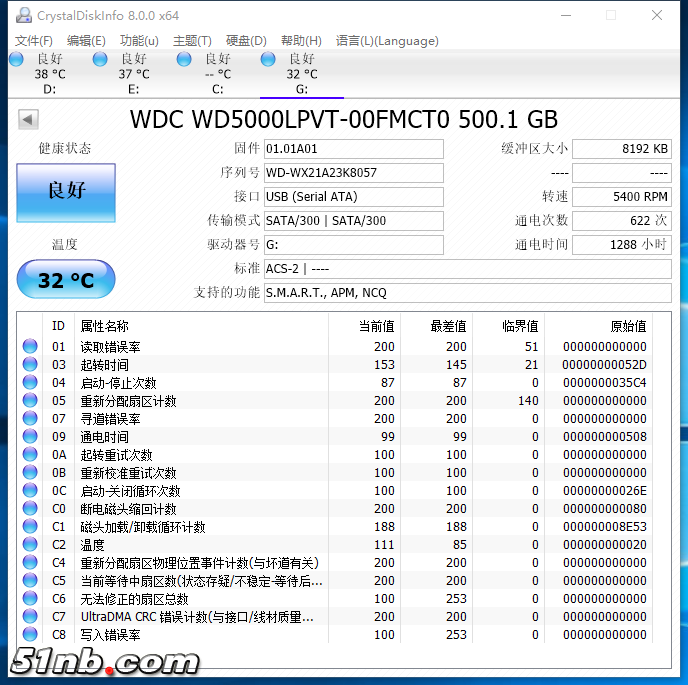Image resolution: width=688 pixels, height=685 pixels.
Task: Click the previous disk arrow button
Action: pyautogui.click(x=28, y=120)
